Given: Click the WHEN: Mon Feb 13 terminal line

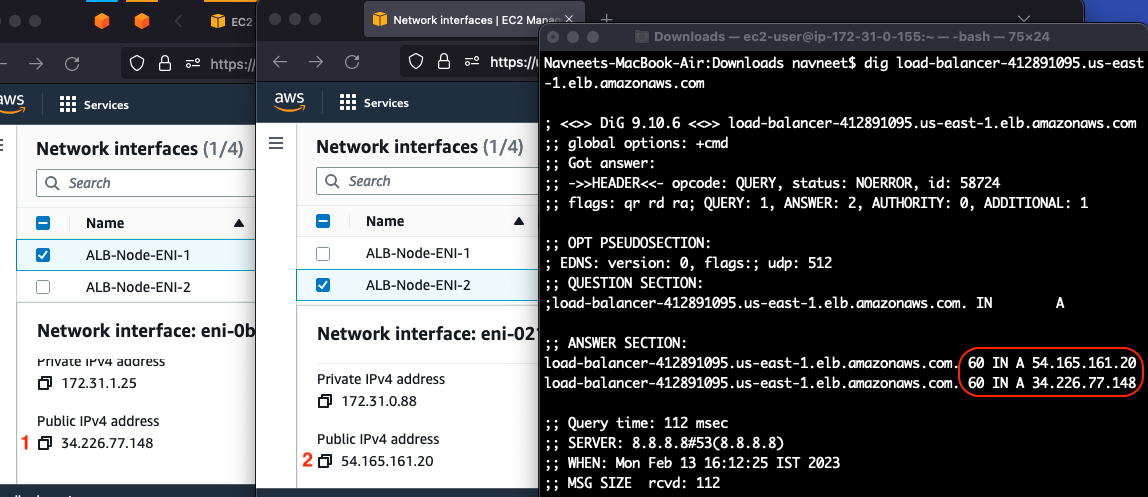Looking at the screenshot, I should point(692,463).
